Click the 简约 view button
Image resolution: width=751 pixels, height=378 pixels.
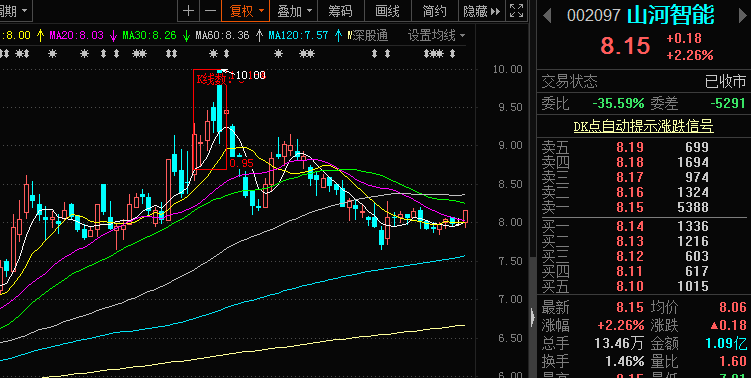[x=434, y=11]
